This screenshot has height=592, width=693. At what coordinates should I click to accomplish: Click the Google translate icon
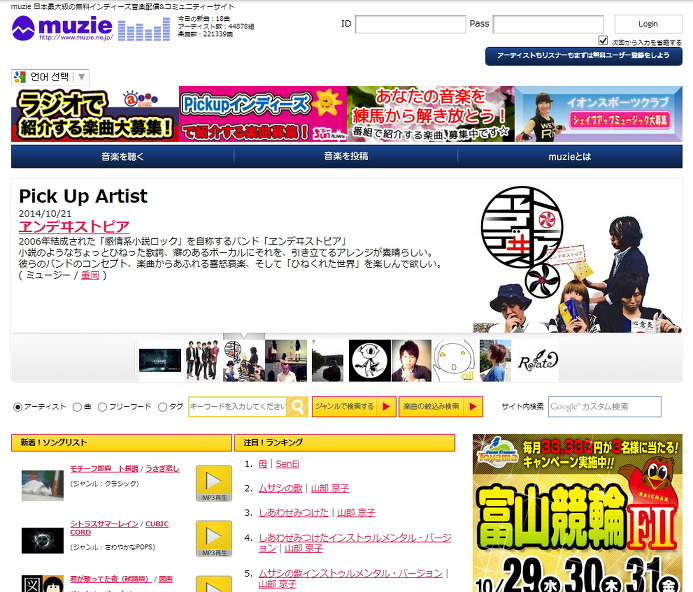coord(20,77)
